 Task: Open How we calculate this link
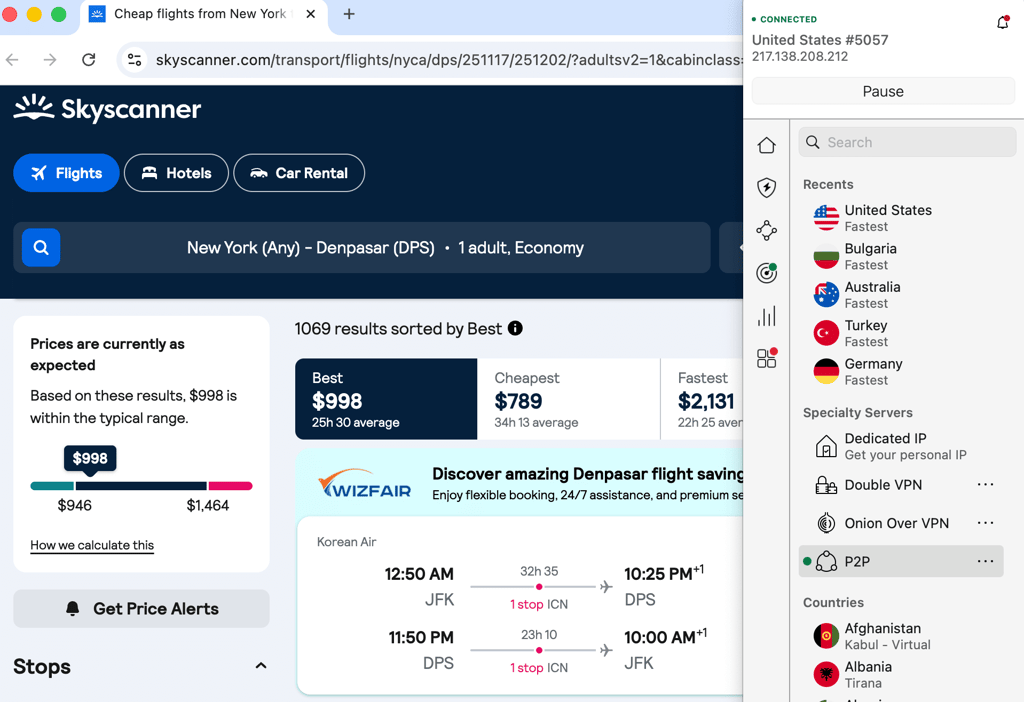(x=92, y=545)
